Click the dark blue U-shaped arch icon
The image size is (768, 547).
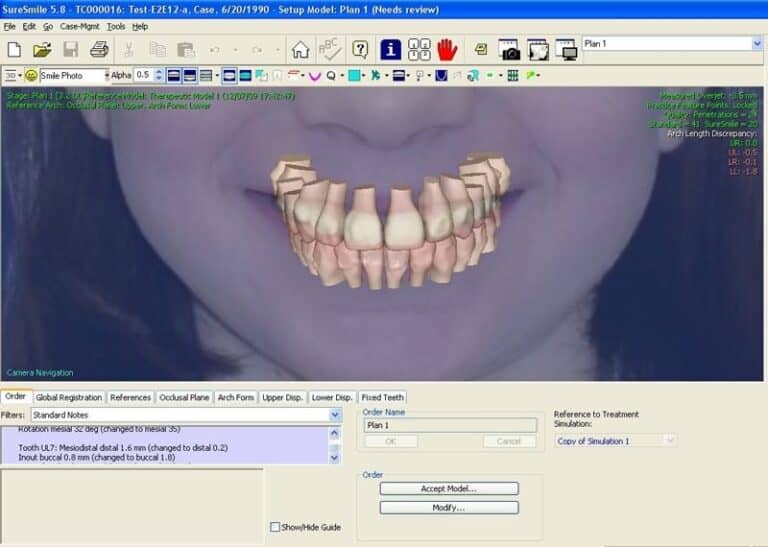[441, 75]
